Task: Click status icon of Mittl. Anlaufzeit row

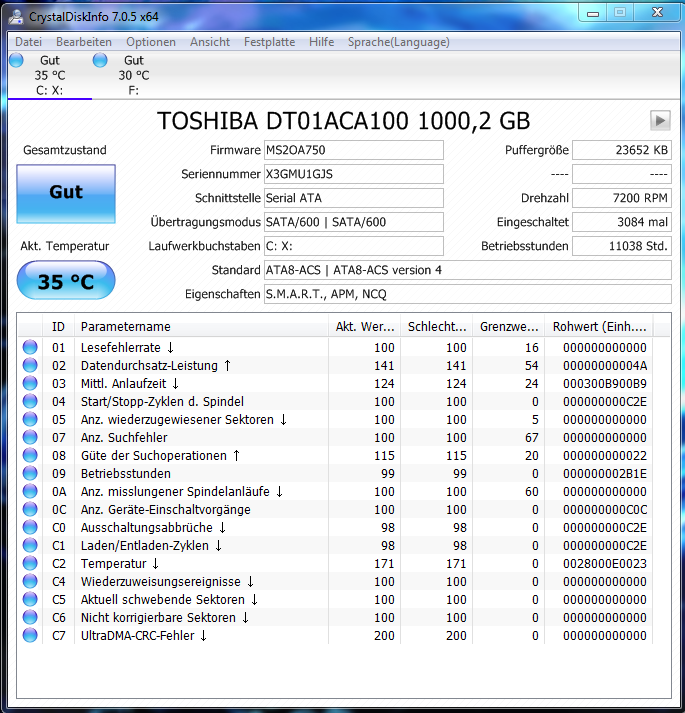Action: pos(30,383)
